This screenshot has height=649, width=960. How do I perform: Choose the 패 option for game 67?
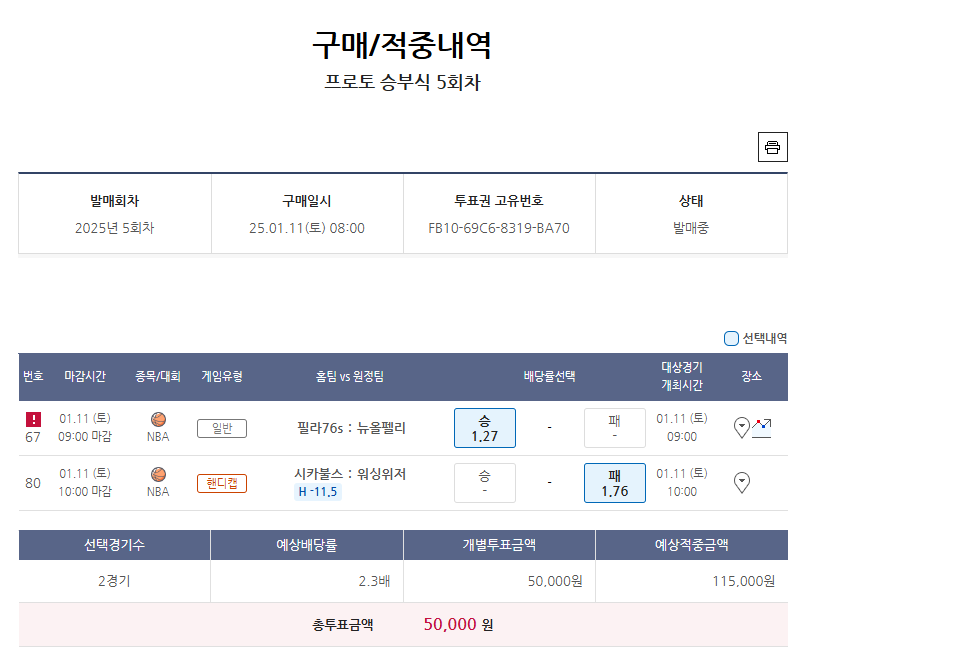point(614,428)
